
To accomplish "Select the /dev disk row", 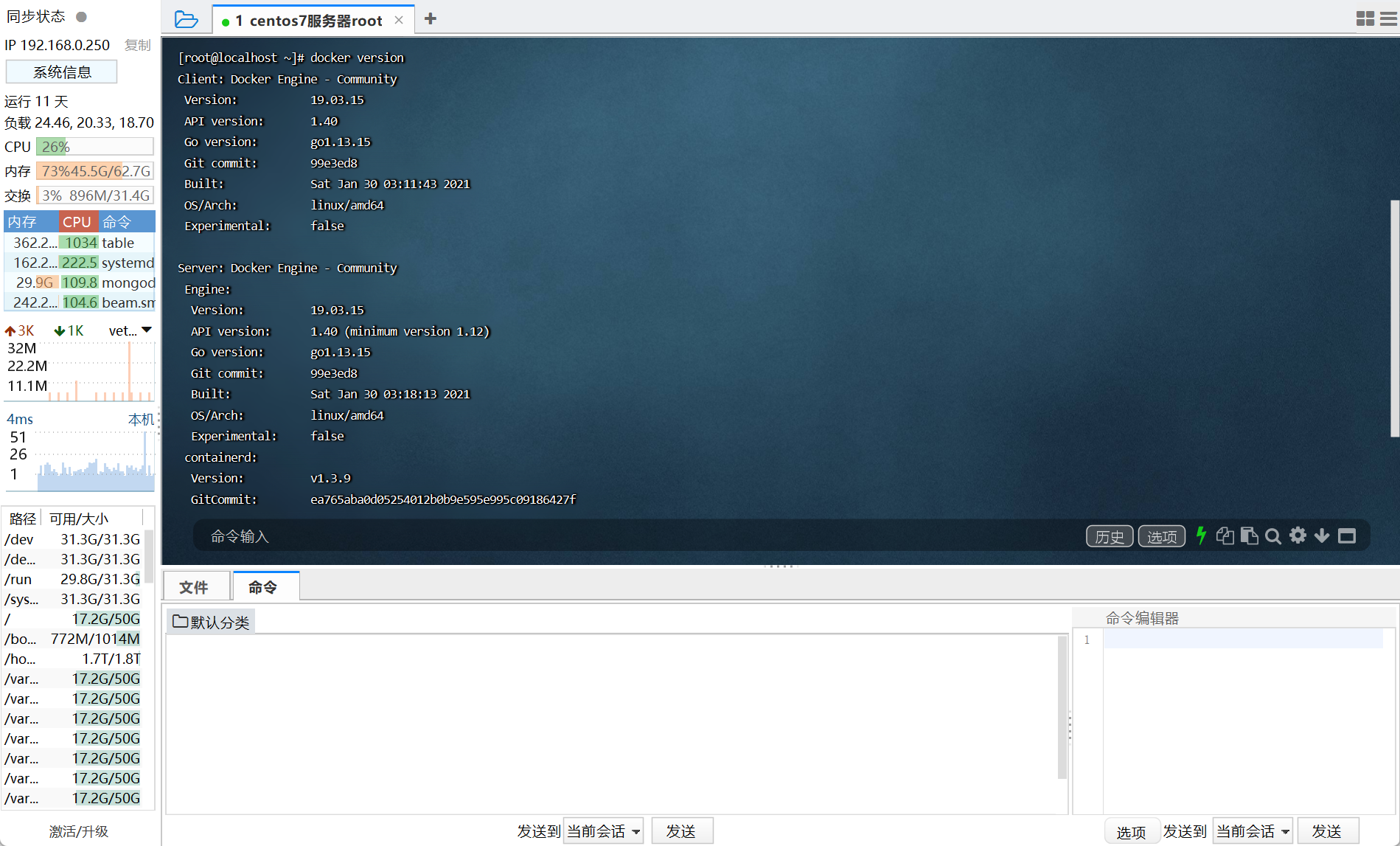I will 72,539.
